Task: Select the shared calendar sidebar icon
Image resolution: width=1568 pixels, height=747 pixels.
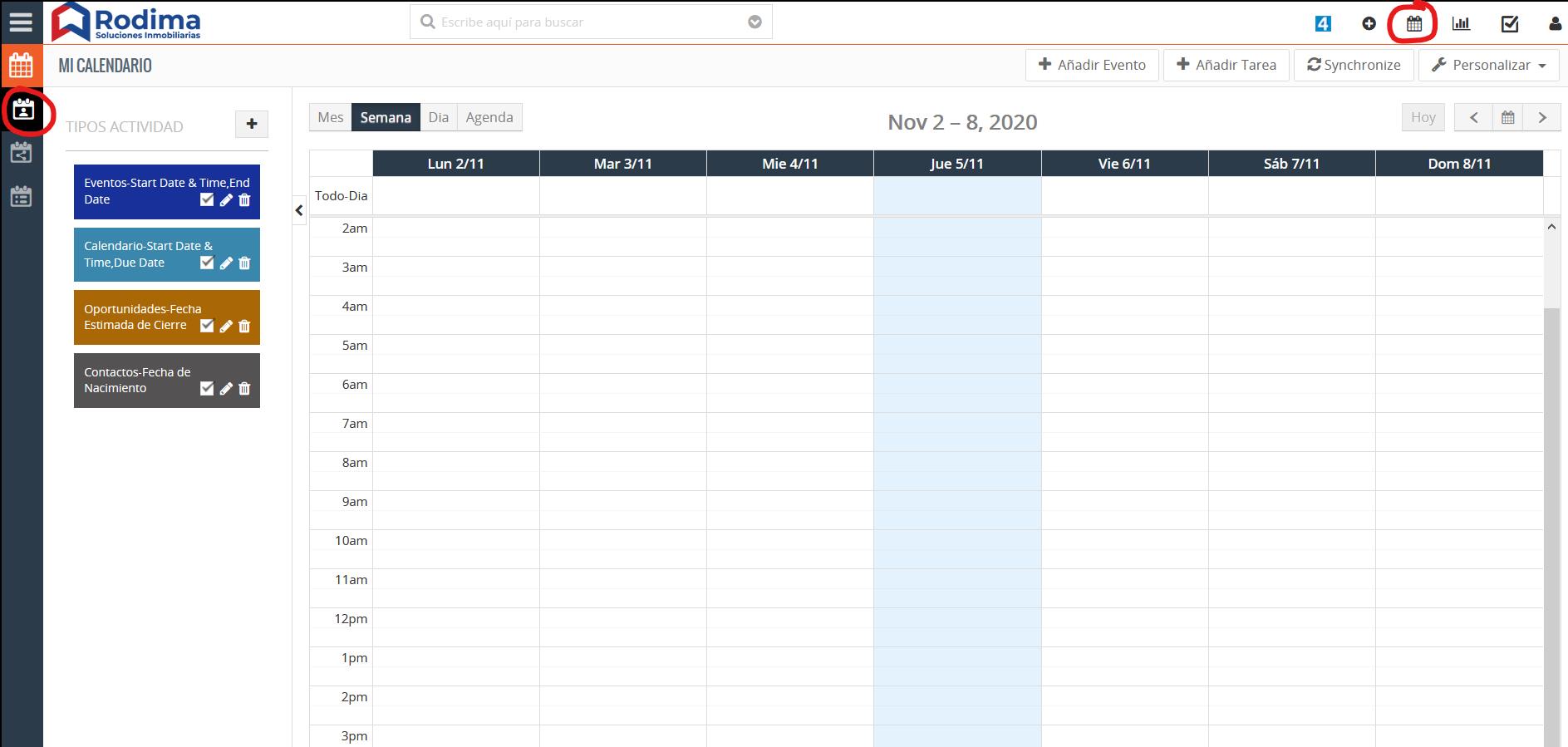Action: pyautogui.click(x=22, y=153)
